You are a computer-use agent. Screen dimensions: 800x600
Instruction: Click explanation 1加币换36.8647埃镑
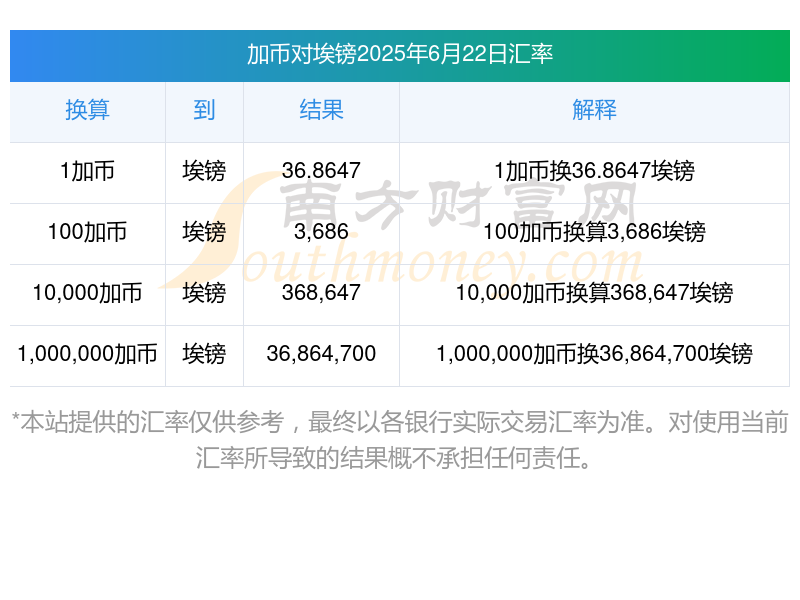point(594,171)
